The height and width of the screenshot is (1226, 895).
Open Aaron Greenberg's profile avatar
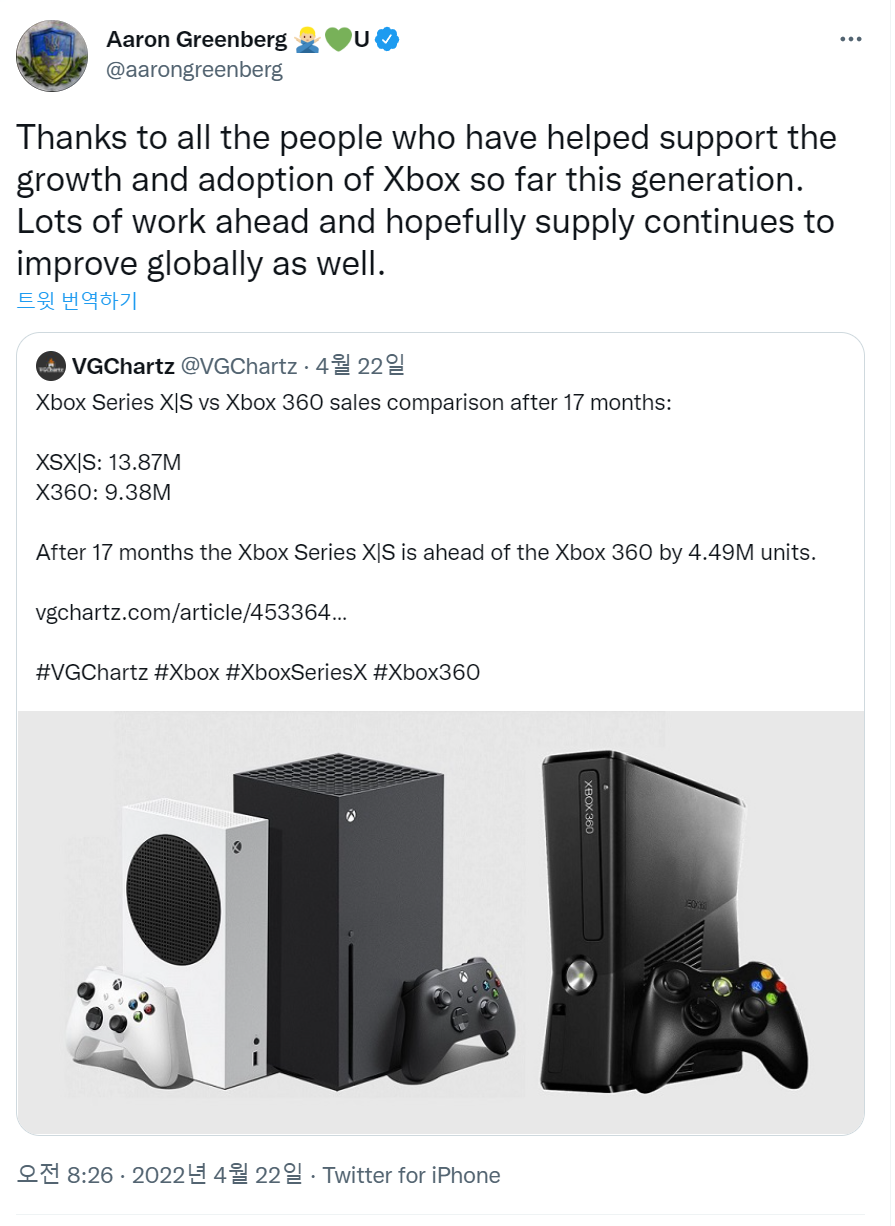52,55
